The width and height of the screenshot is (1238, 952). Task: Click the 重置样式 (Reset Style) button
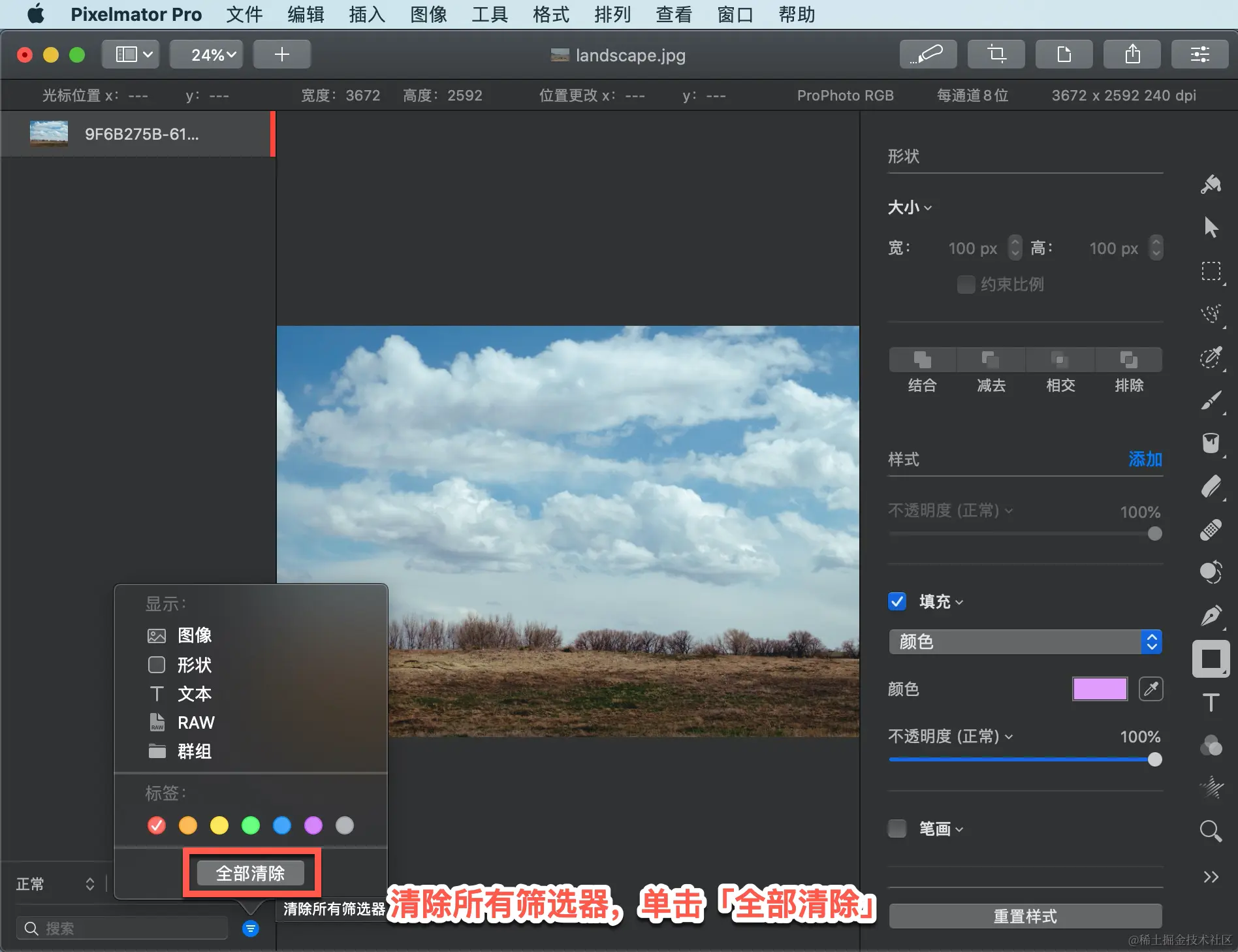1025,916
